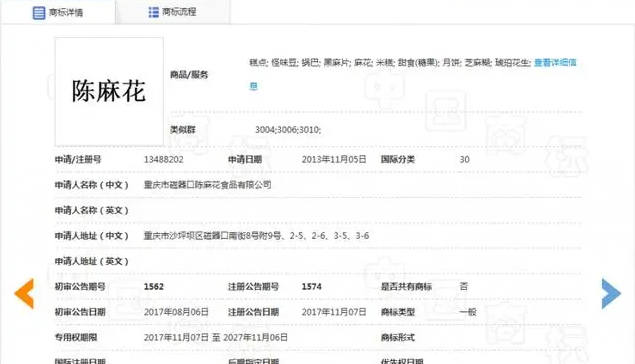Click applicant name 重庆市磁器口陈麻花食品有限公司
635x364 pixels.
coord(207,185)
